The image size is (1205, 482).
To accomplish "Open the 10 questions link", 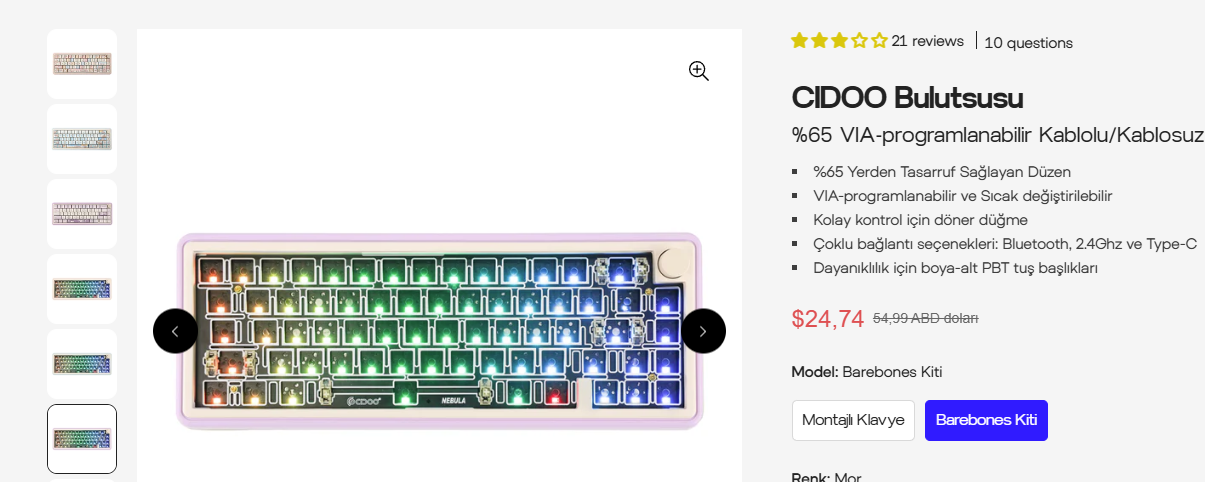I will (1028, 42).
